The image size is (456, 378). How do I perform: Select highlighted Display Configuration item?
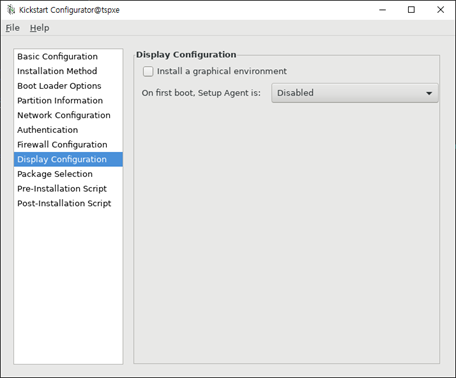coord(68,159)
